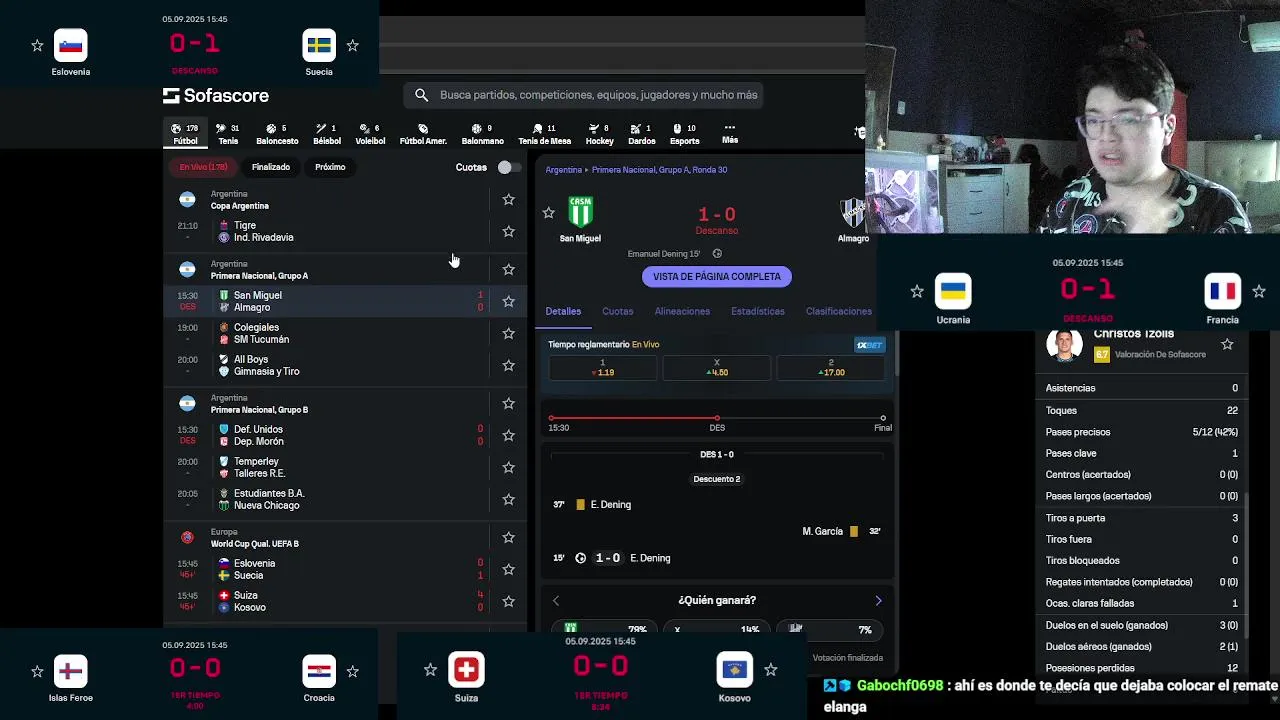This screenshot has height=720, width=1280.
Task: Star the San Miguel team in match panel
Action: pos(548,213)
